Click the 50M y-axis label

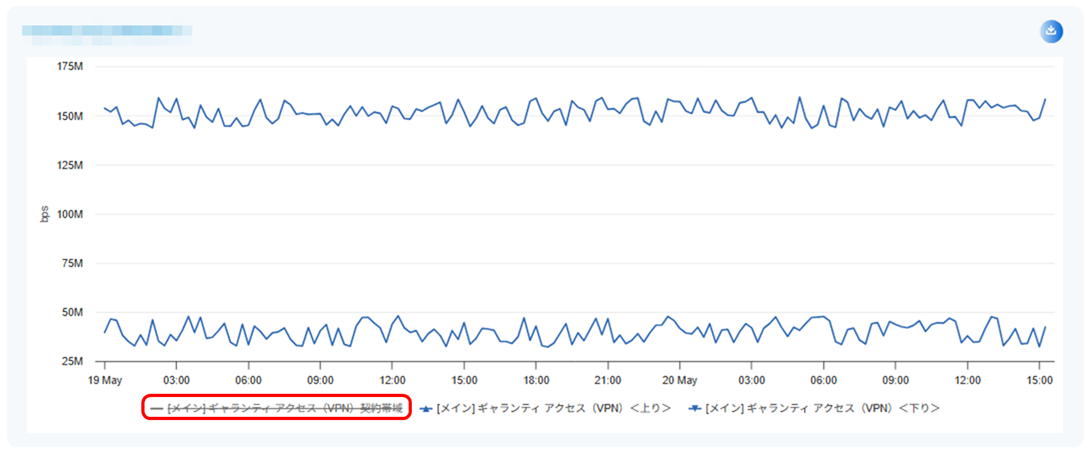pos(74,313)
